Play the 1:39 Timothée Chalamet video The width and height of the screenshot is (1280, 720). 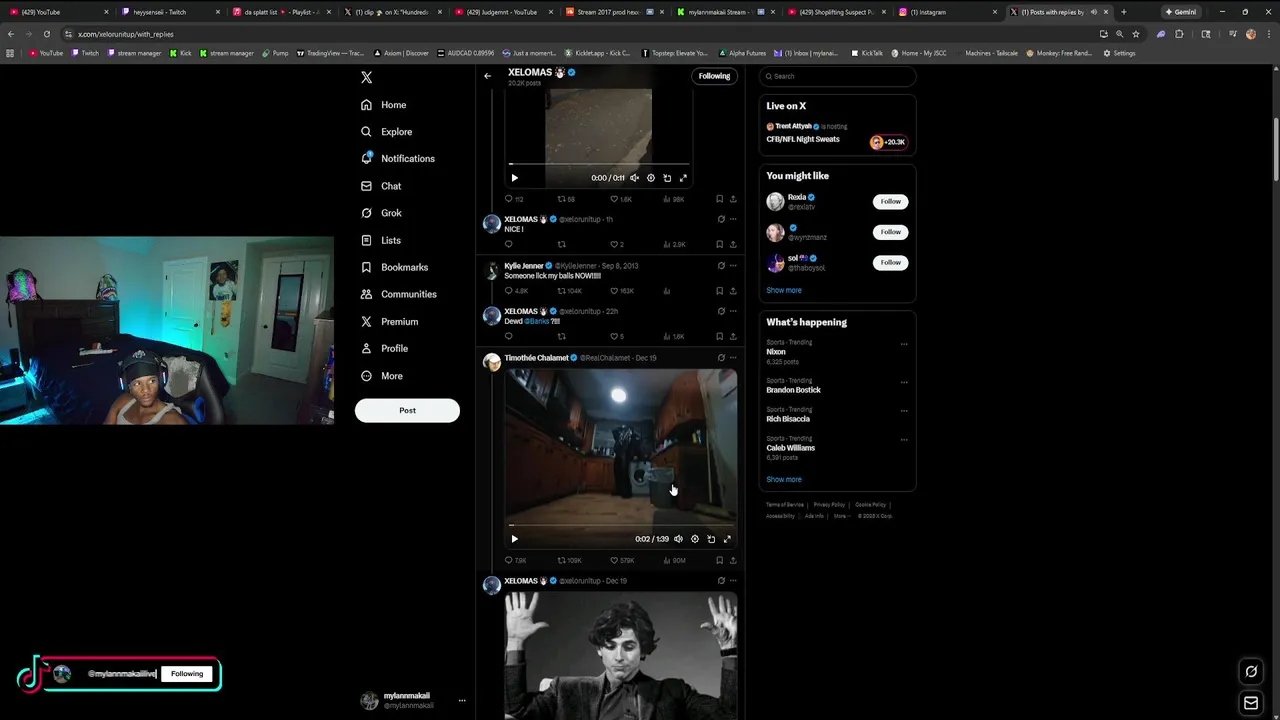(x=514, y=539)
